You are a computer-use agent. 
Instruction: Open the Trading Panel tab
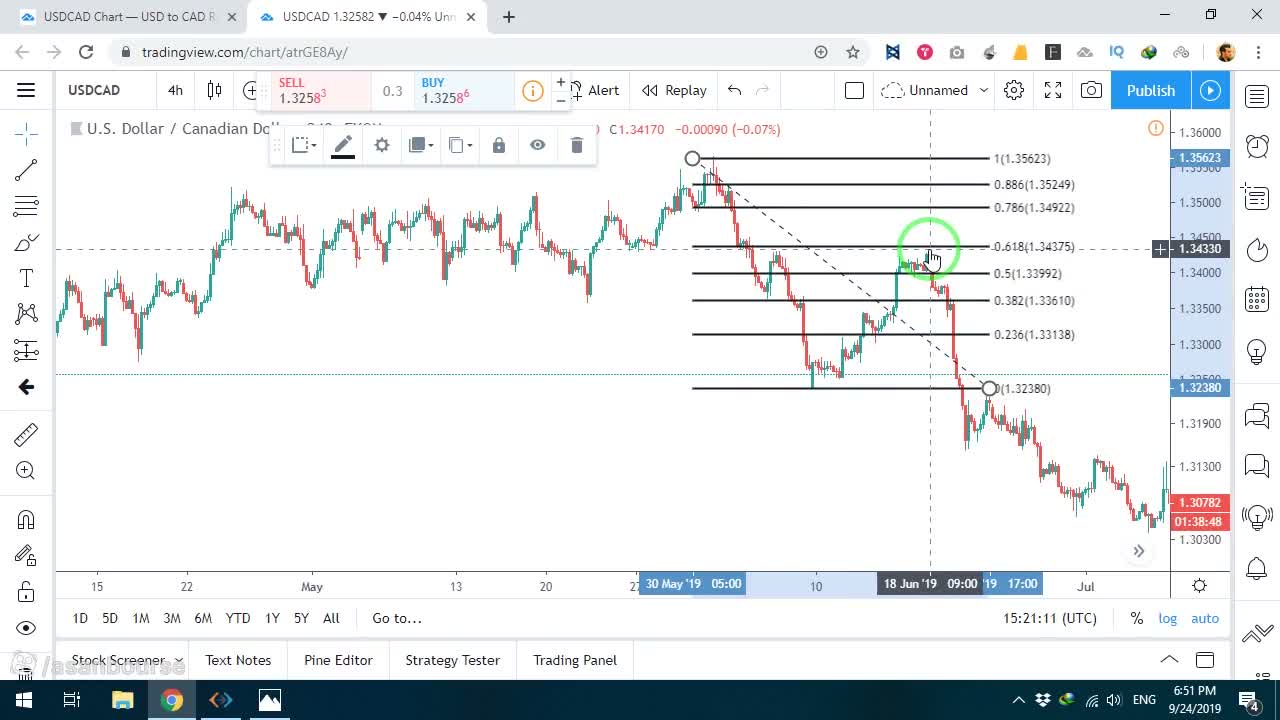(x=575, y=660)
